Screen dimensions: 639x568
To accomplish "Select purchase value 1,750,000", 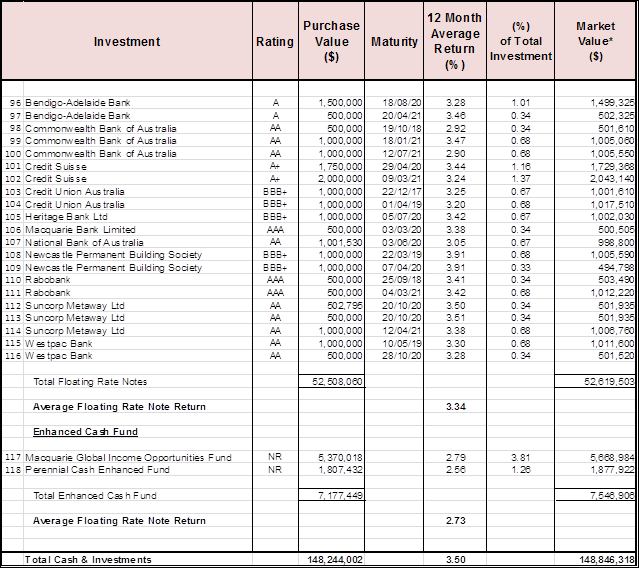I will click(x=340, y=167).
